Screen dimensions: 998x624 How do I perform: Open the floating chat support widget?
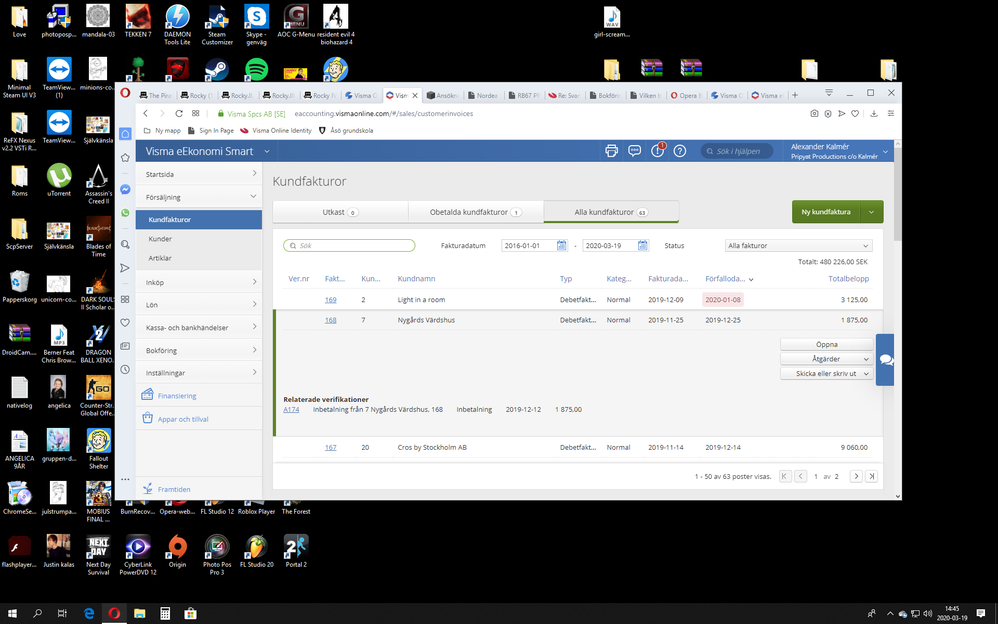tap(885, 360)
